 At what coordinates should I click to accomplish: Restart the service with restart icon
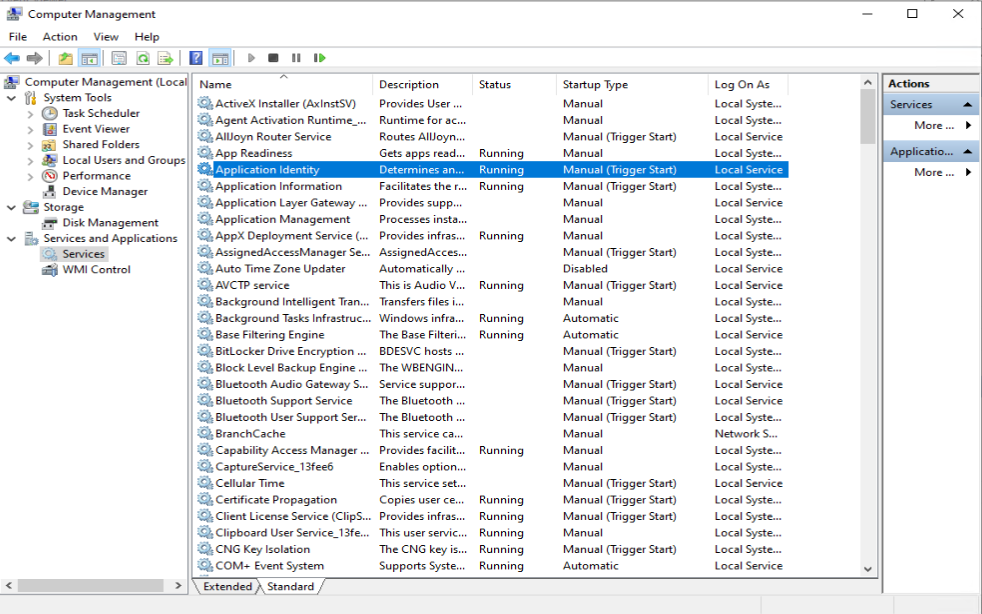click(319, 58)
